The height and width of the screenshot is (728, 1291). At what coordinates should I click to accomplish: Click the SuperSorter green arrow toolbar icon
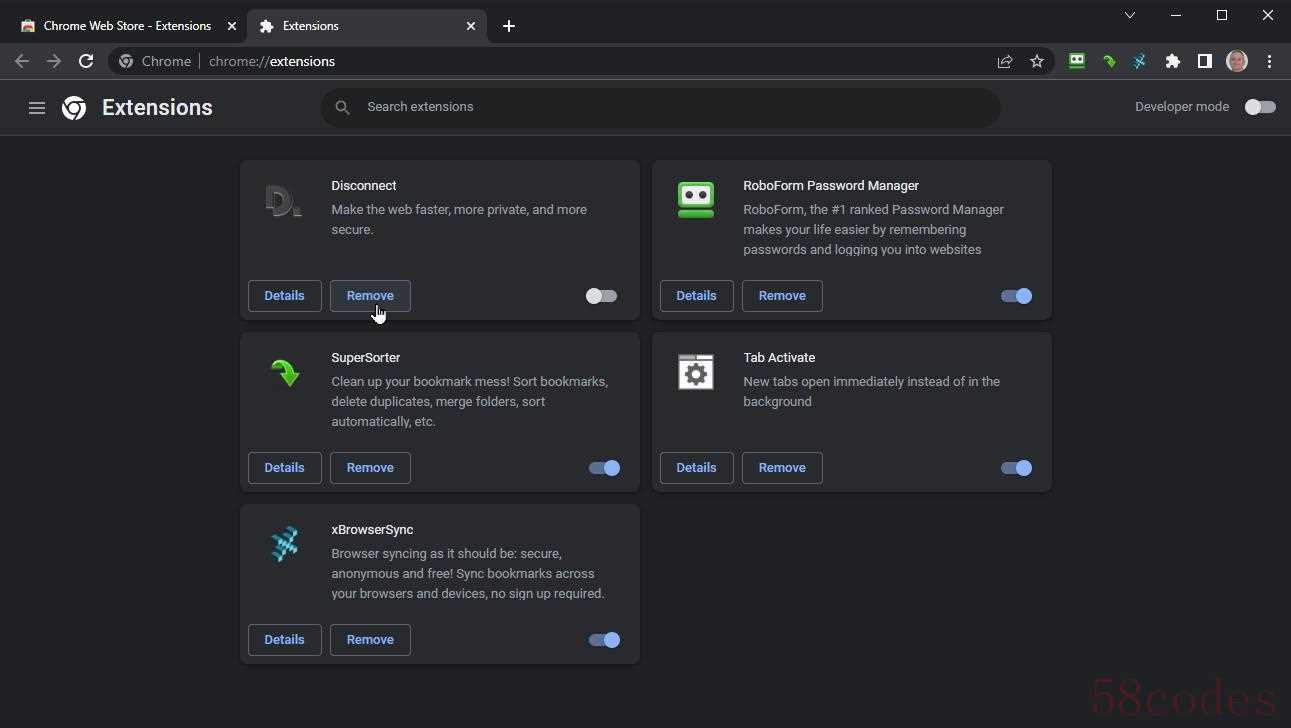coord(1109,61)
